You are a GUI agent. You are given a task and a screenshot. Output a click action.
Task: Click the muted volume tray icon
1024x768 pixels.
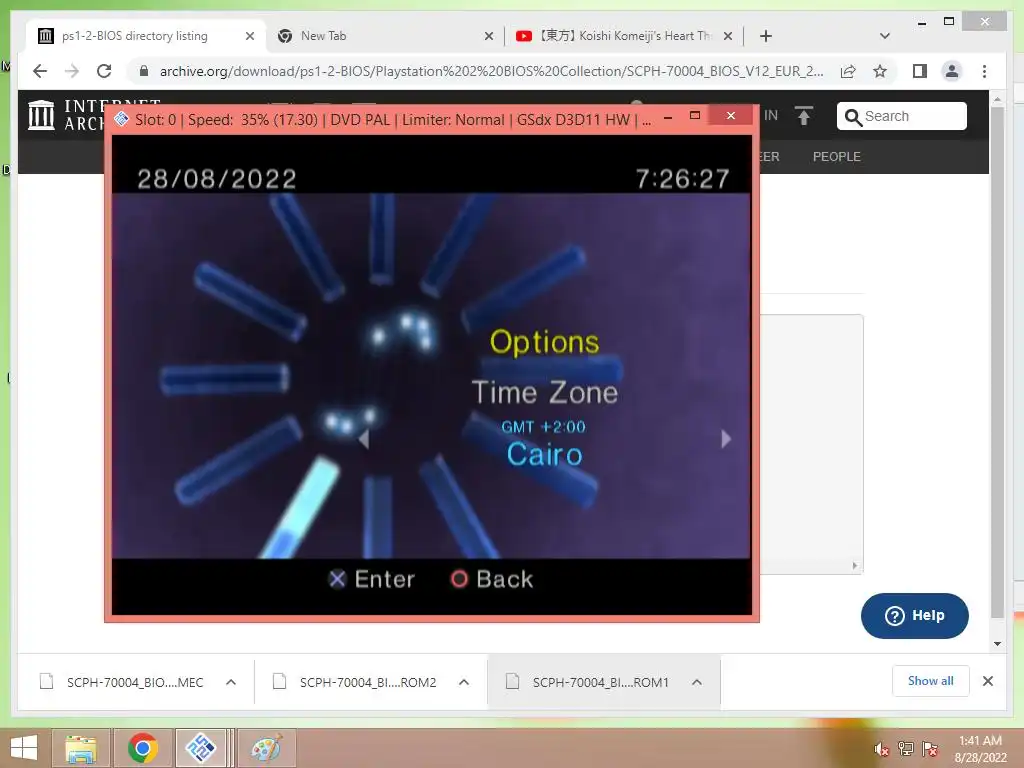click(x=881, y=749)
